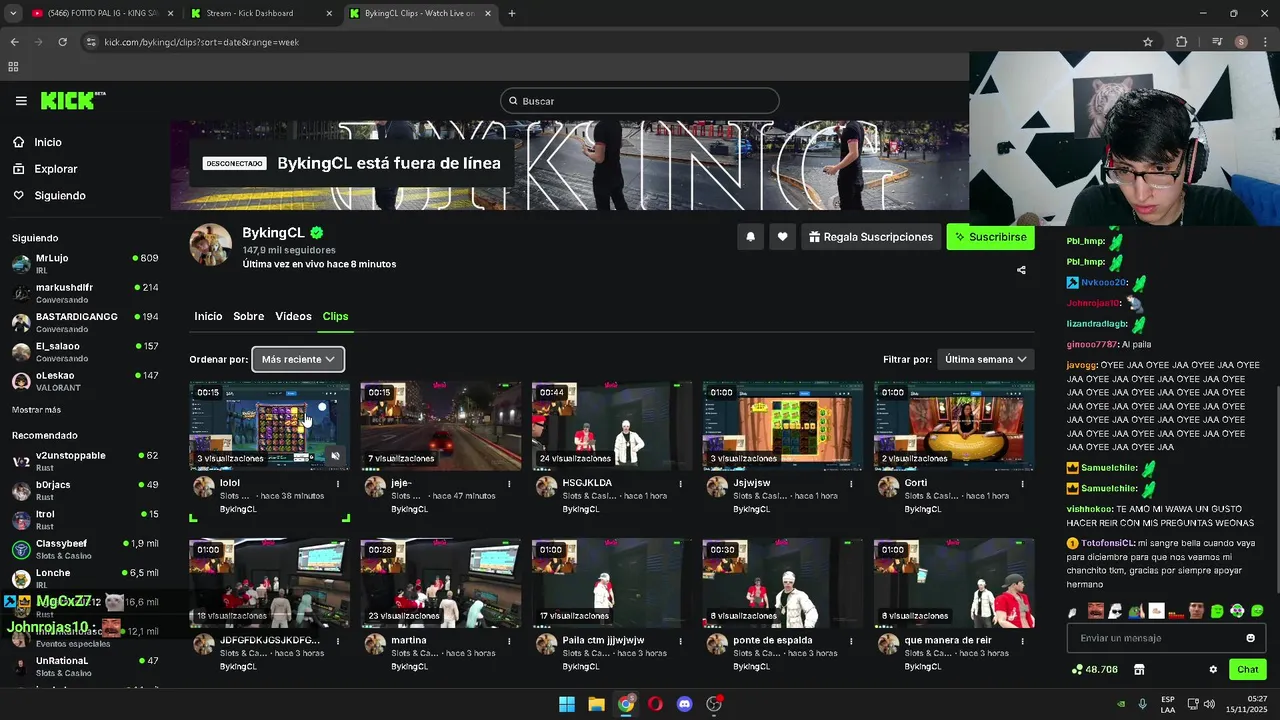The width and height of the screenshot is (1280, 720).
Task: Go to the KICK logo home
Action: (72, 100)
